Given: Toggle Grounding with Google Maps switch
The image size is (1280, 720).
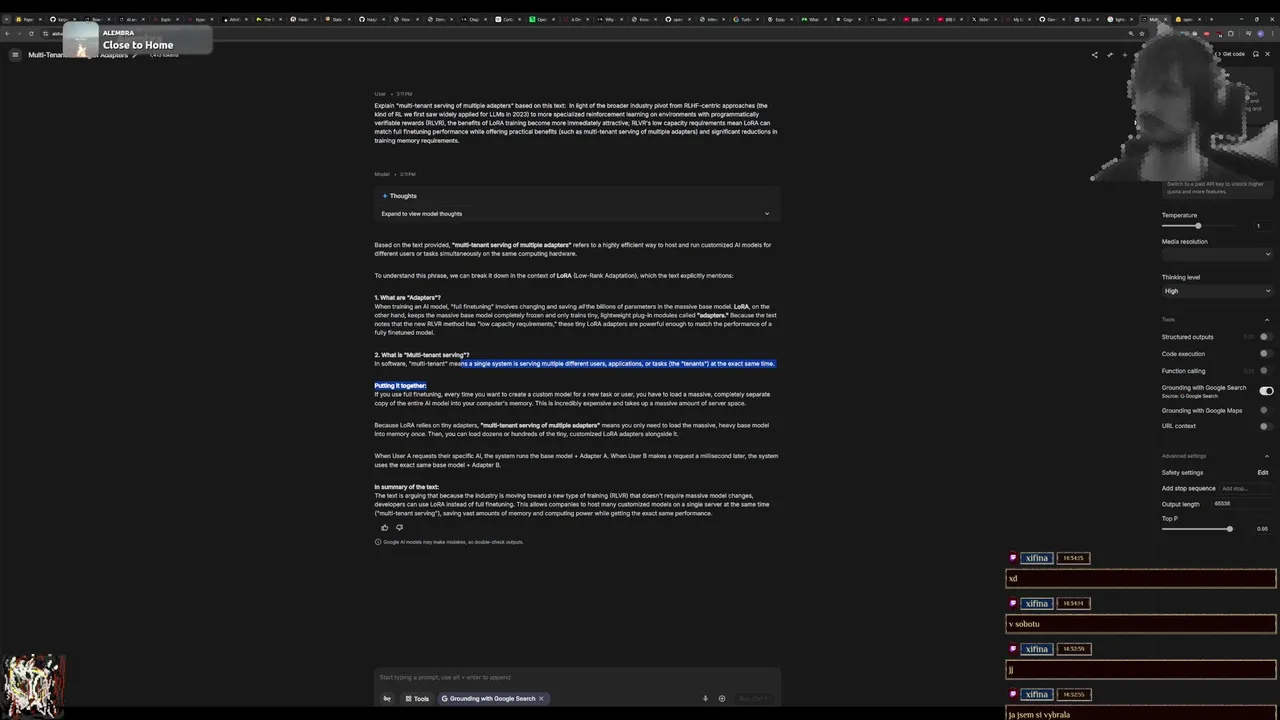Looking at the screenshot, I should 1265,410.
